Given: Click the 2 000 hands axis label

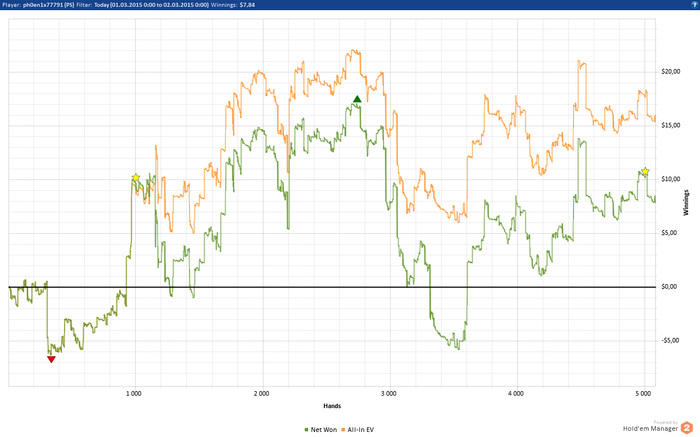Looking at the screenshot, I should click(x=261, y=394).
